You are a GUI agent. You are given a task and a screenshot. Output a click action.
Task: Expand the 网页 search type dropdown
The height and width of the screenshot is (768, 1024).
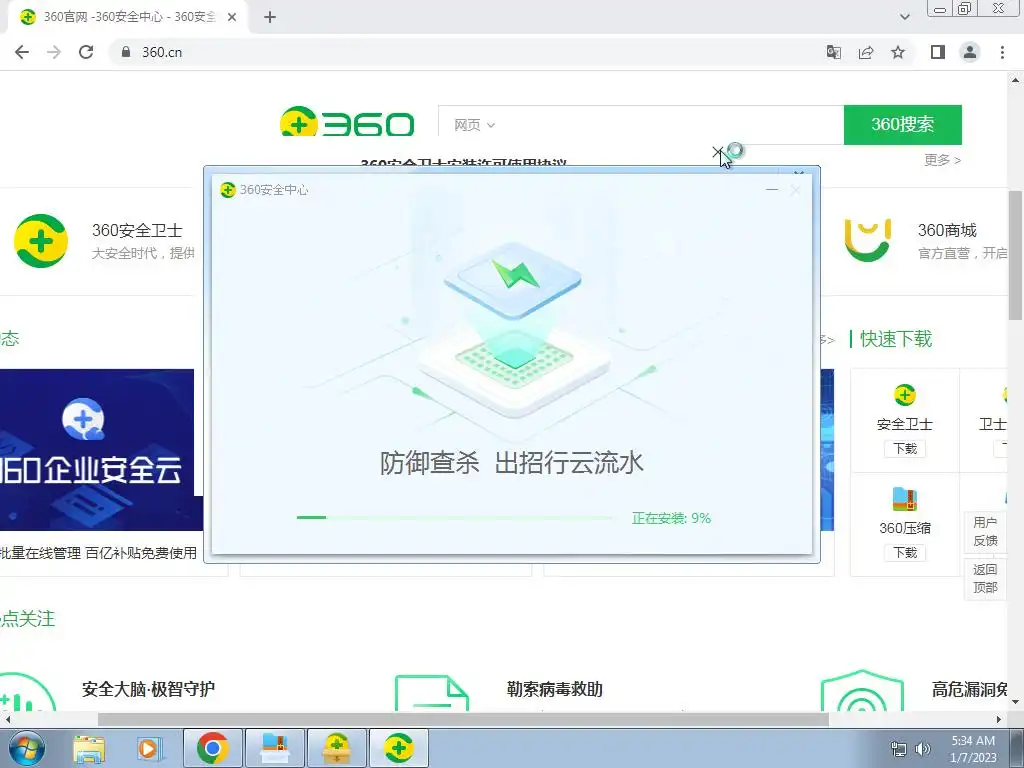pos(474,125)
